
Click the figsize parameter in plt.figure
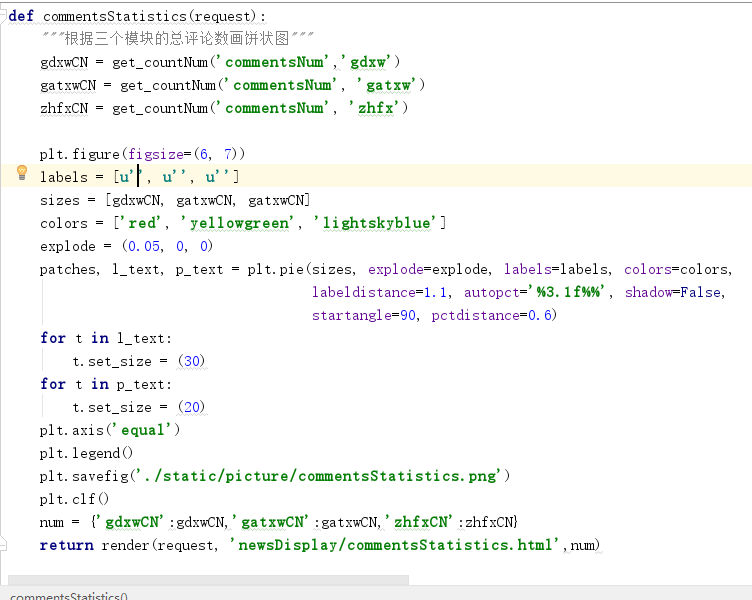pos(155,154)
